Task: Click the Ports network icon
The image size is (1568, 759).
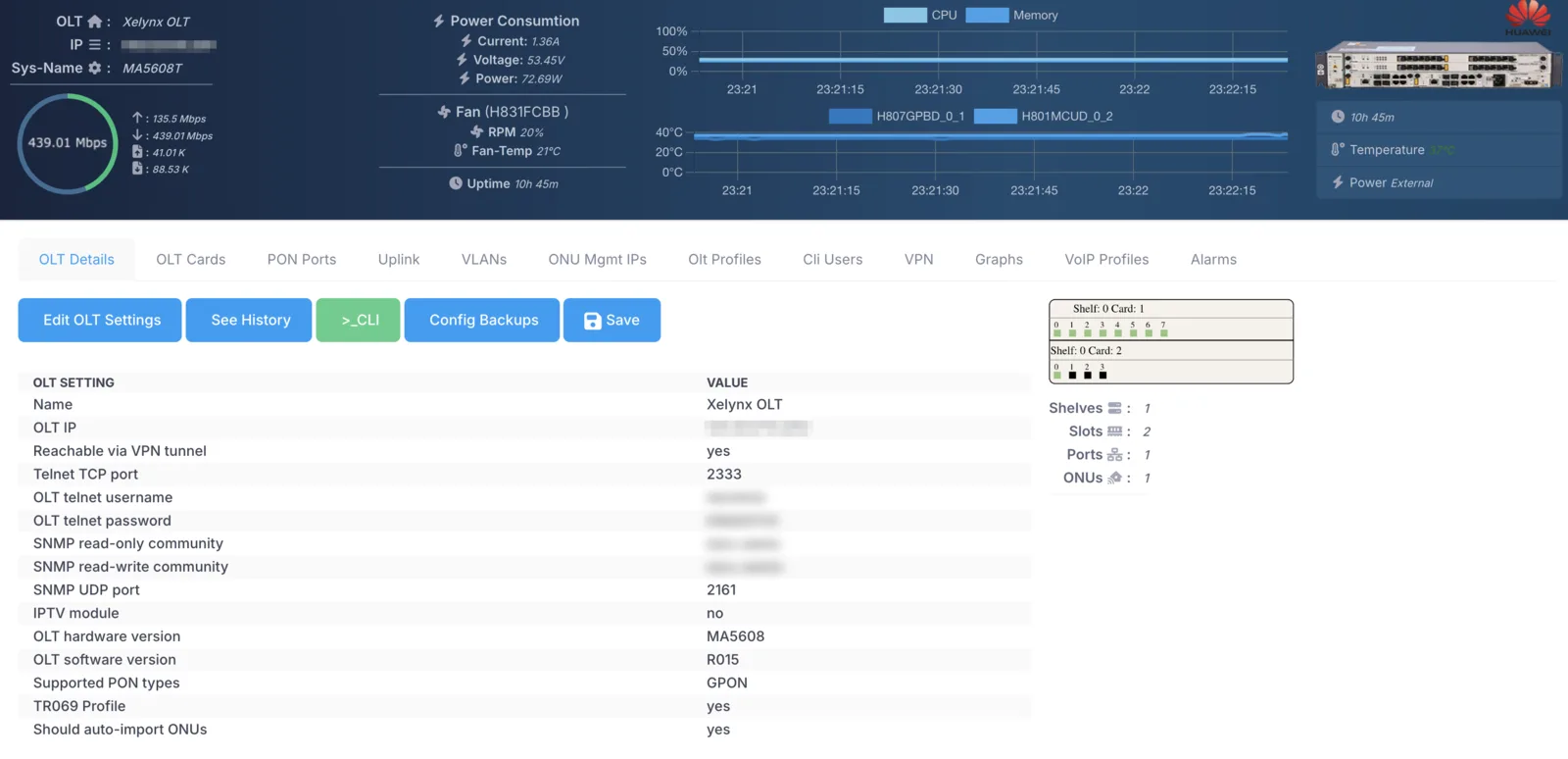Action: pos(1115,455)
